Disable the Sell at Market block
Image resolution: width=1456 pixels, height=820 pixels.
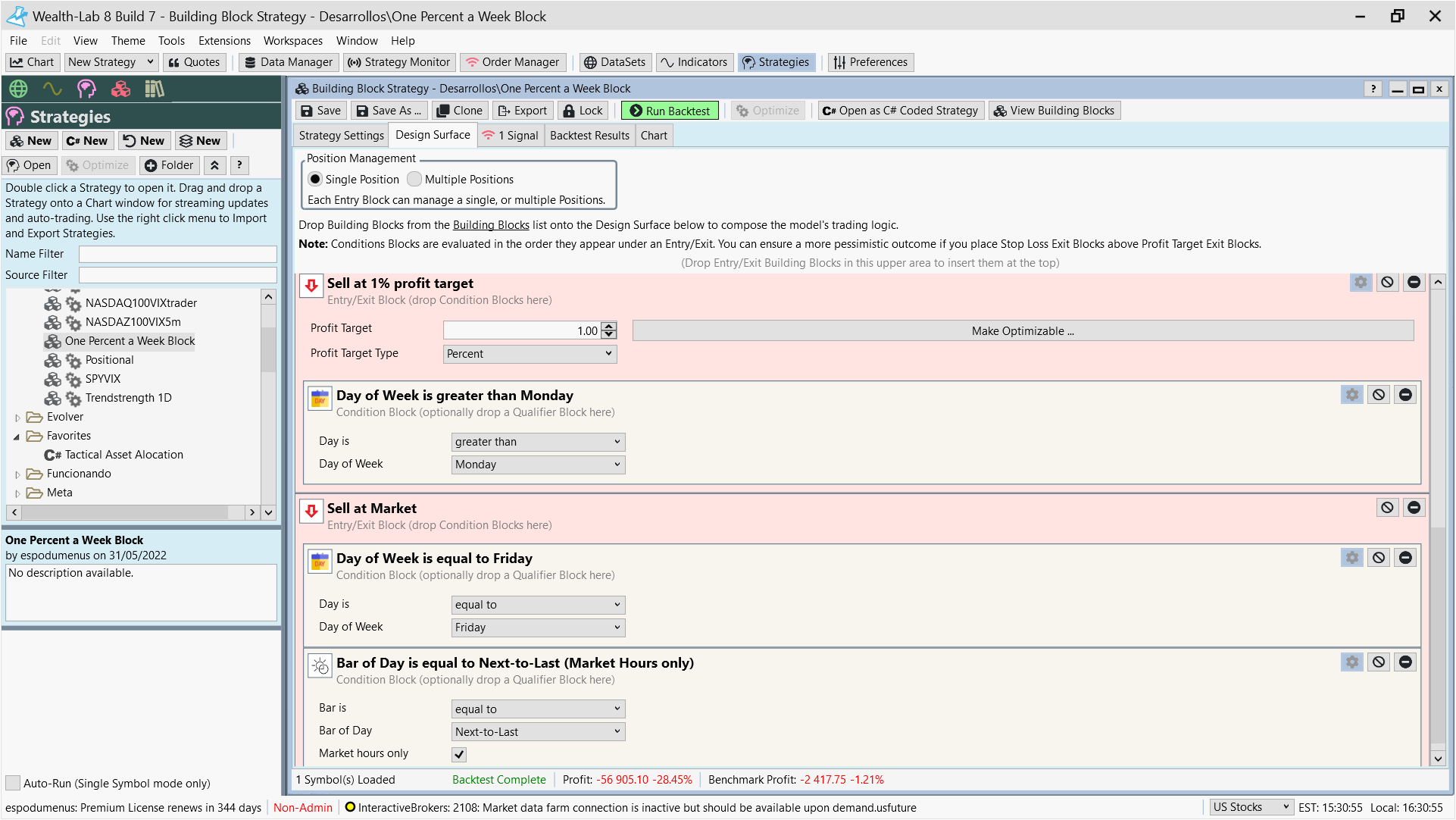(x=1386, y=507)
